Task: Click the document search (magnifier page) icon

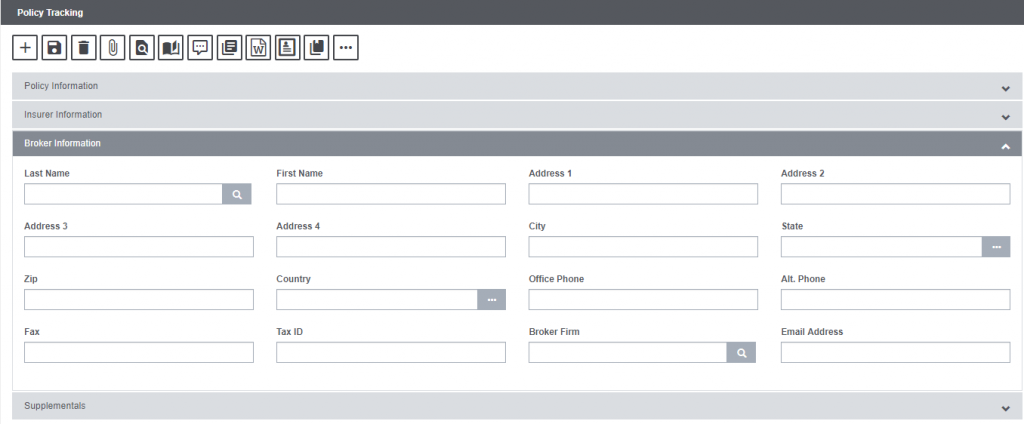Action: (142, 48)
